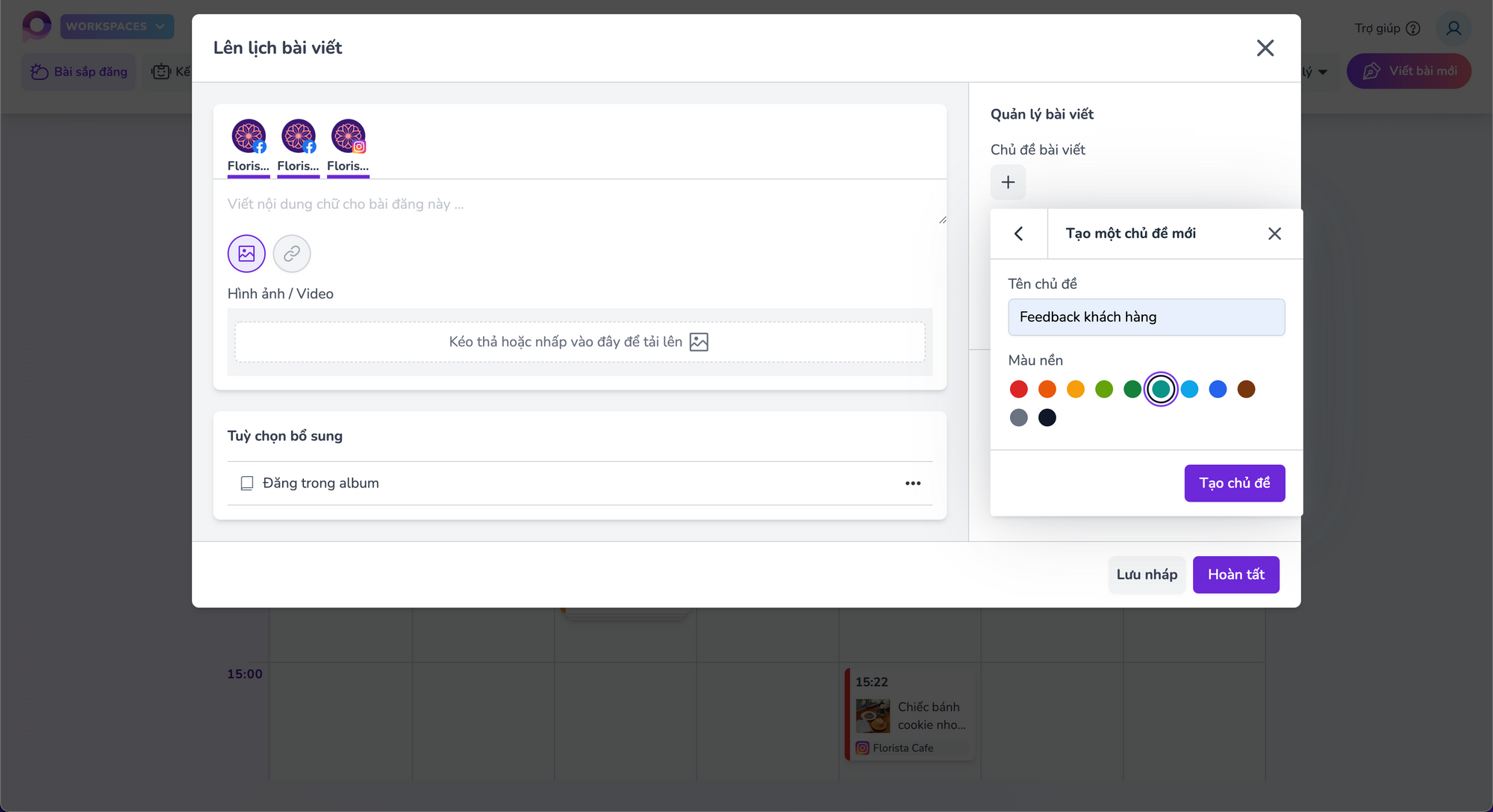Close the Lên lịch bài viết dialog
The width and height of the screenshot is (1493, 812).
(x=1265, y=49)
